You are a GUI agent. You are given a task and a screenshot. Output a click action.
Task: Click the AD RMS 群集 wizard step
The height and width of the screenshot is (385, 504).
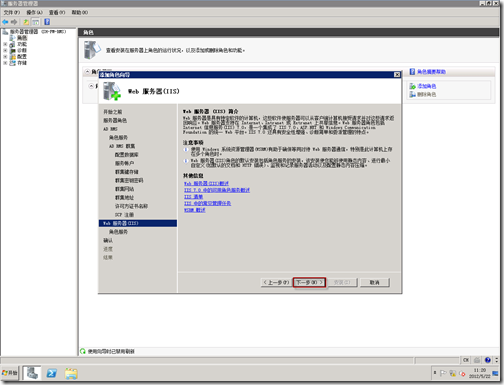tap(122, 146)
